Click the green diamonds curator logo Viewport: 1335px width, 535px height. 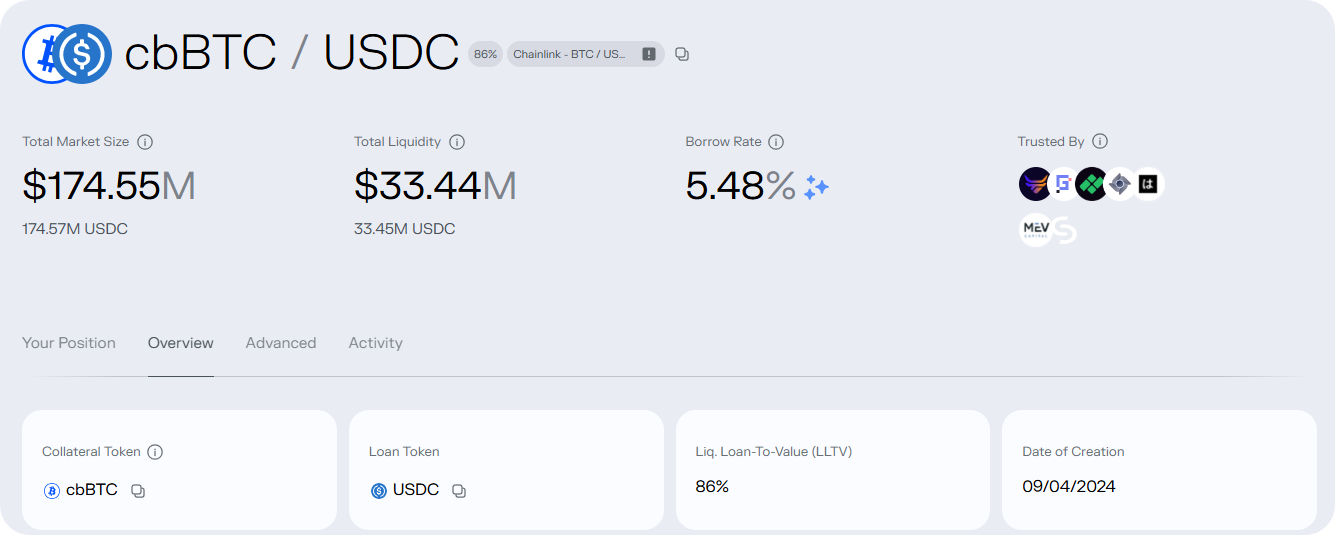[x=1091, y=184]
